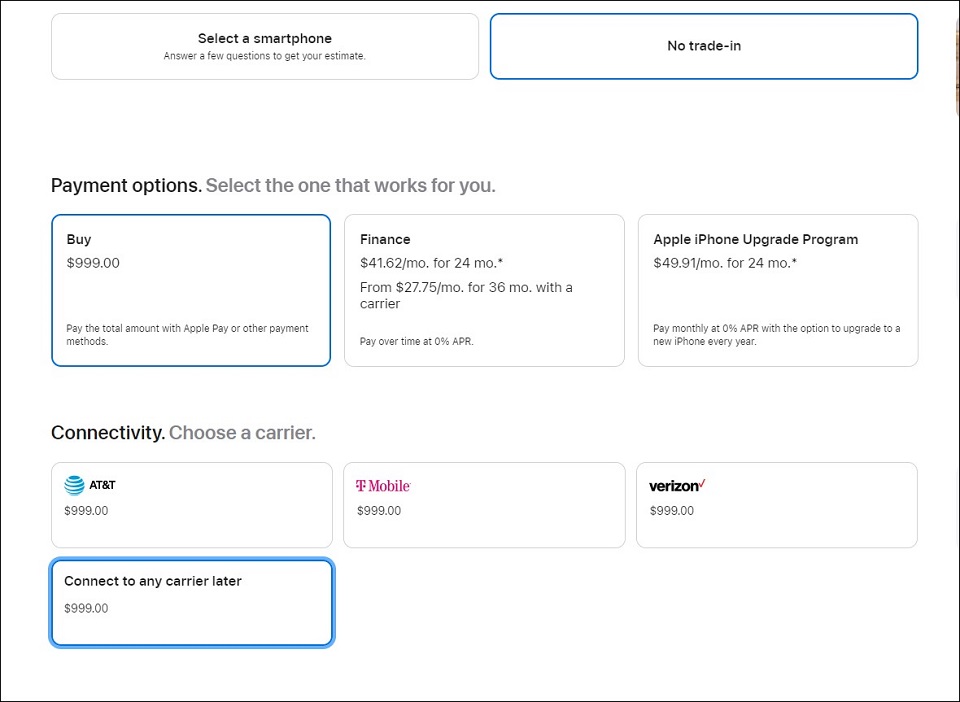The width and height of the screenshot is (960, 702).
Task: Click Answer a few questions estimate text
Action: [264, 56]
